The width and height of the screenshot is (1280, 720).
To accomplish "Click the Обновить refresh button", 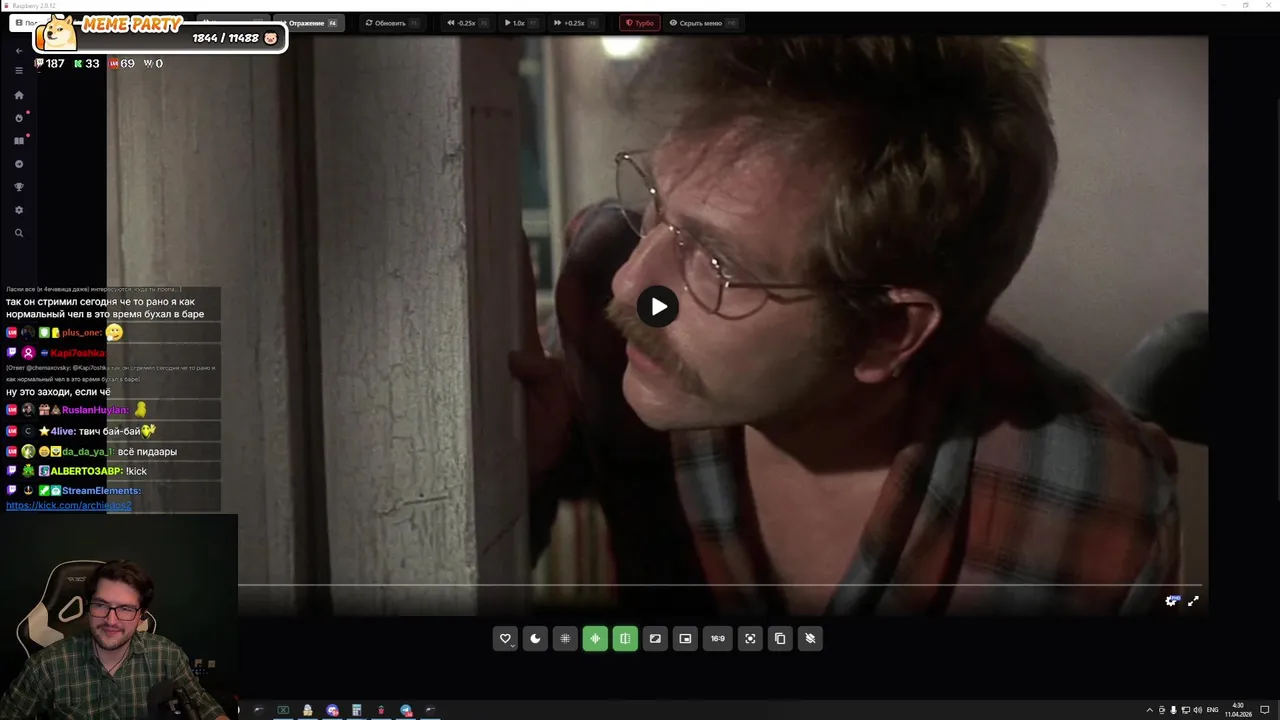I will [x=392, y=23].
